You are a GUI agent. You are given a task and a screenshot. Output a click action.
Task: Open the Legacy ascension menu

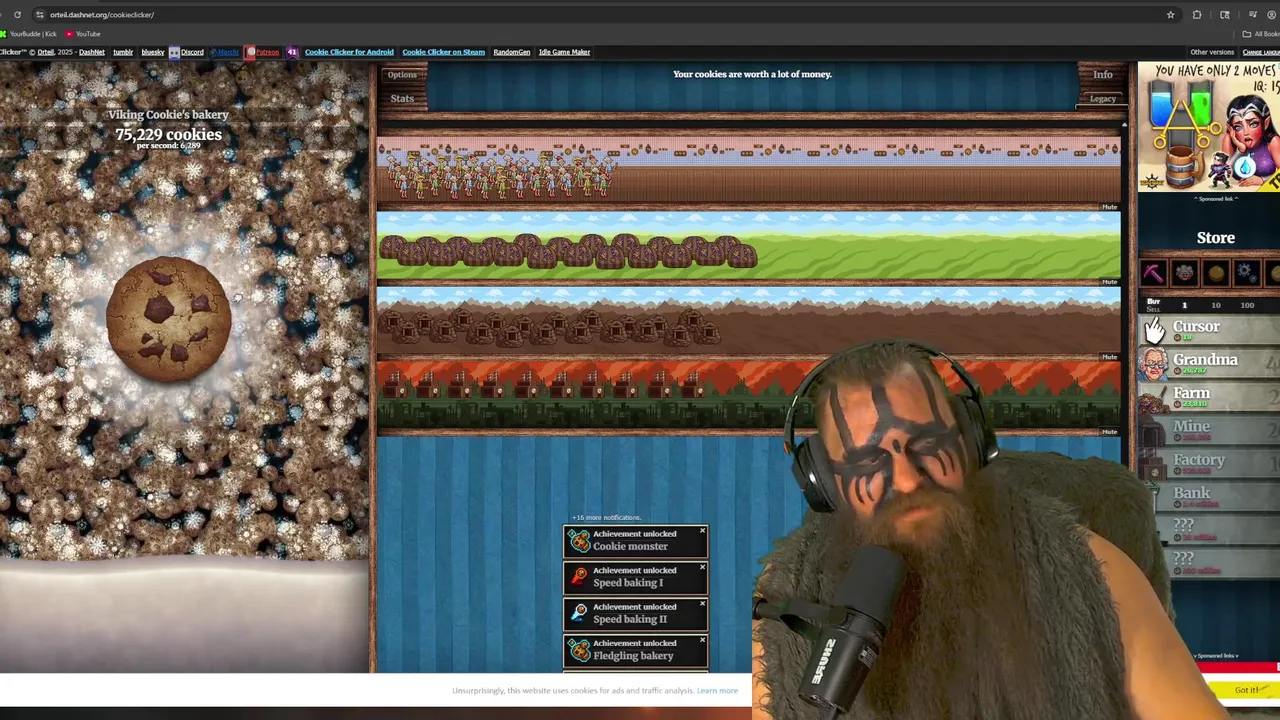1102,99
